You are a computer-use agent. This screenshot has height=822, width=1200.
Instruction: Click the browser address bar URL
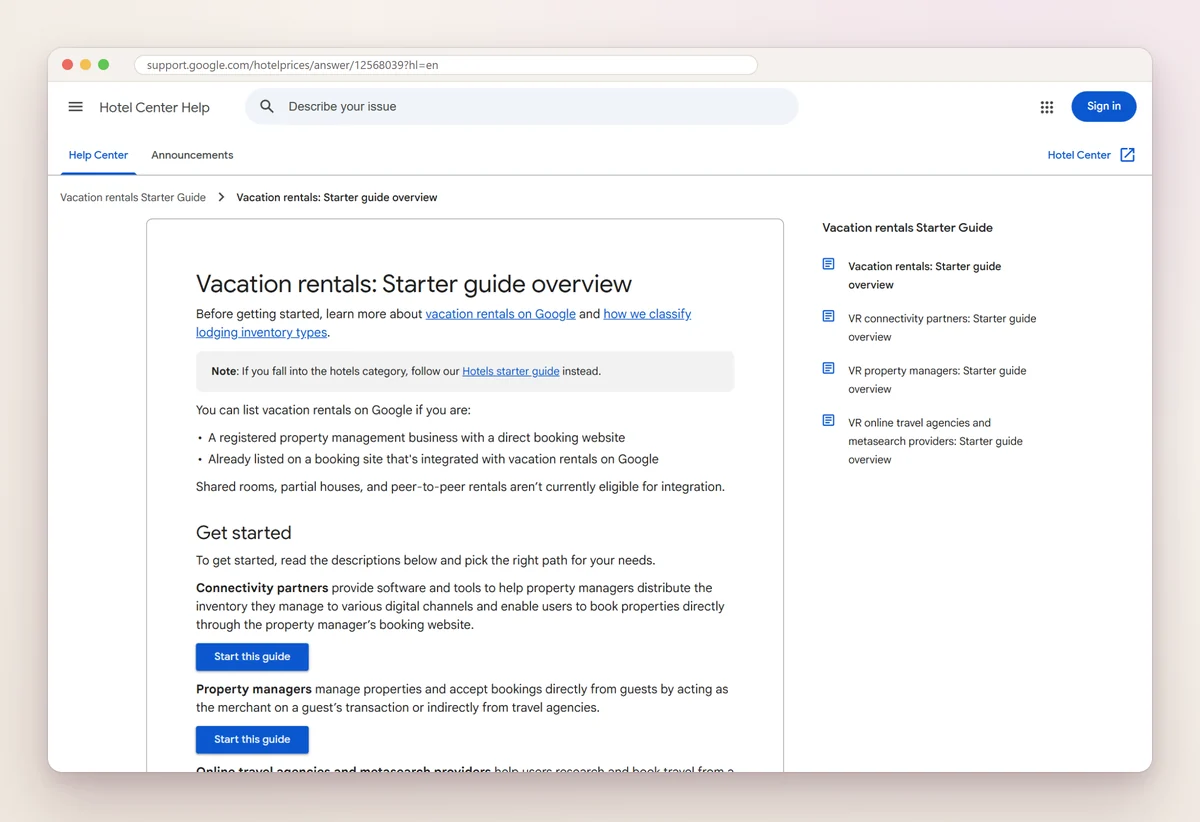click(x=446, y=65)
